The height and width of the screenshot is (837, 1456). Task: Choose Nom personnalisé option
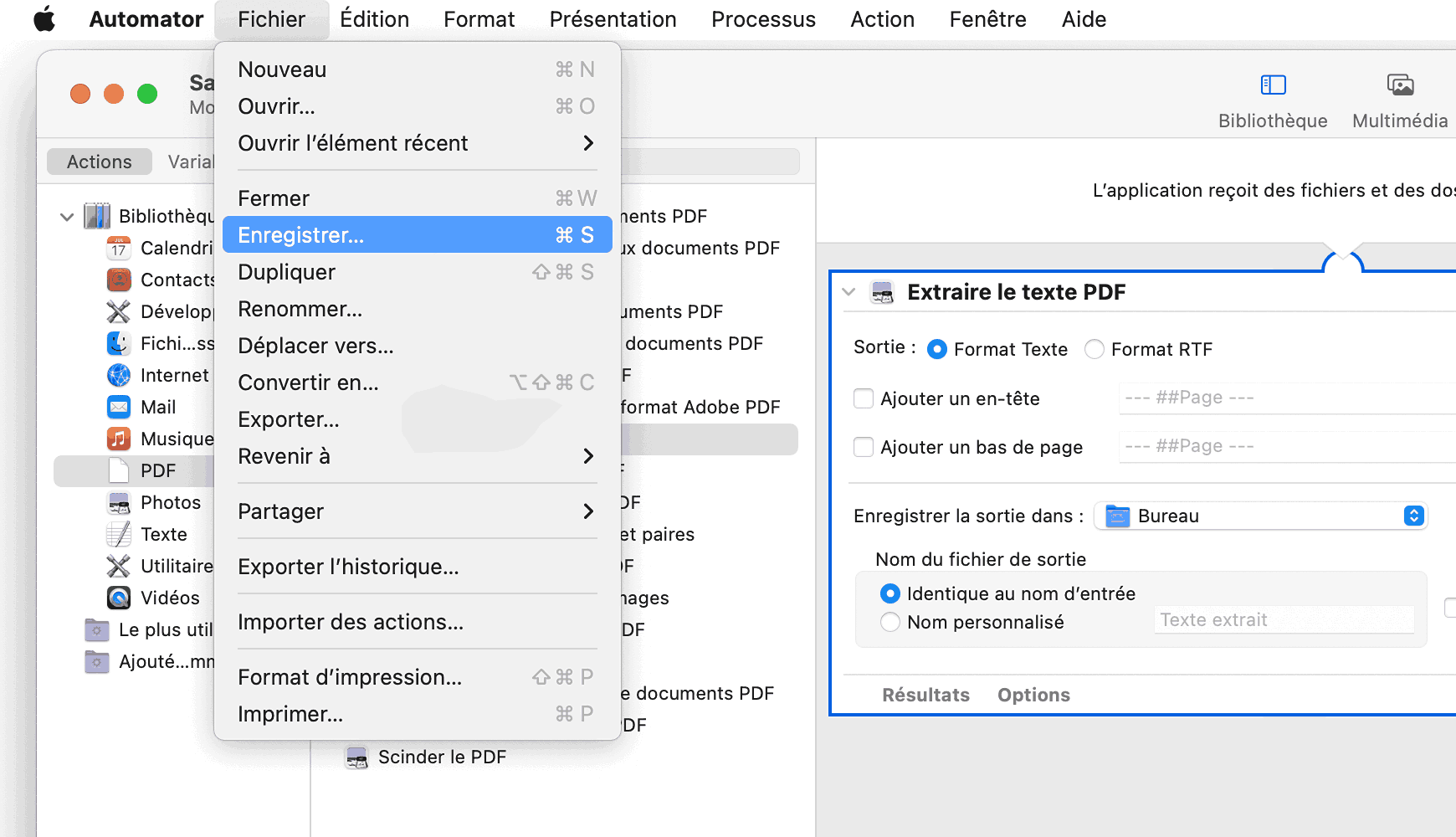click(890, 622)
